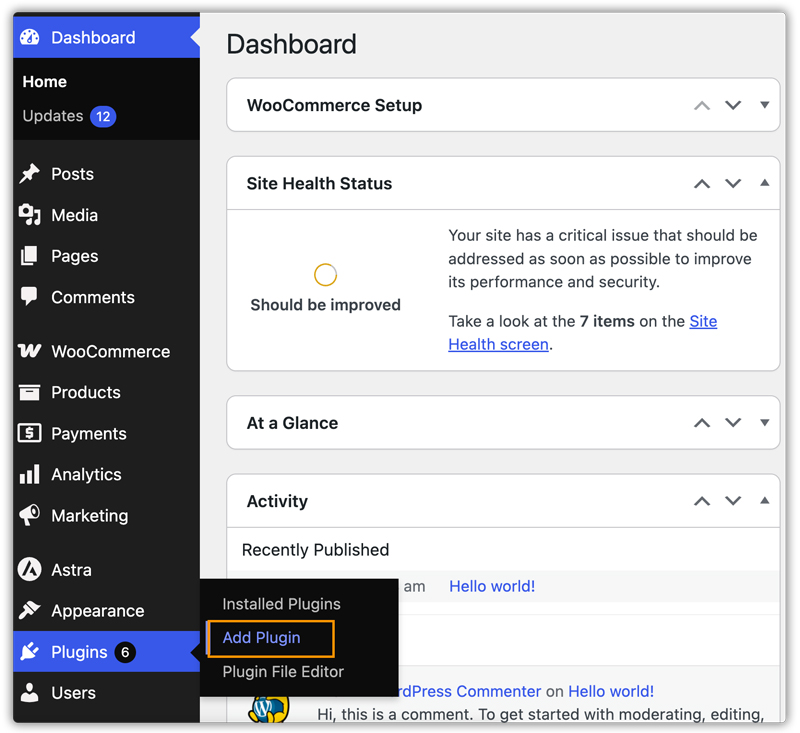Open the Posts menu
The height and width of the screenshot is (733, 800).
coord(106,174)
